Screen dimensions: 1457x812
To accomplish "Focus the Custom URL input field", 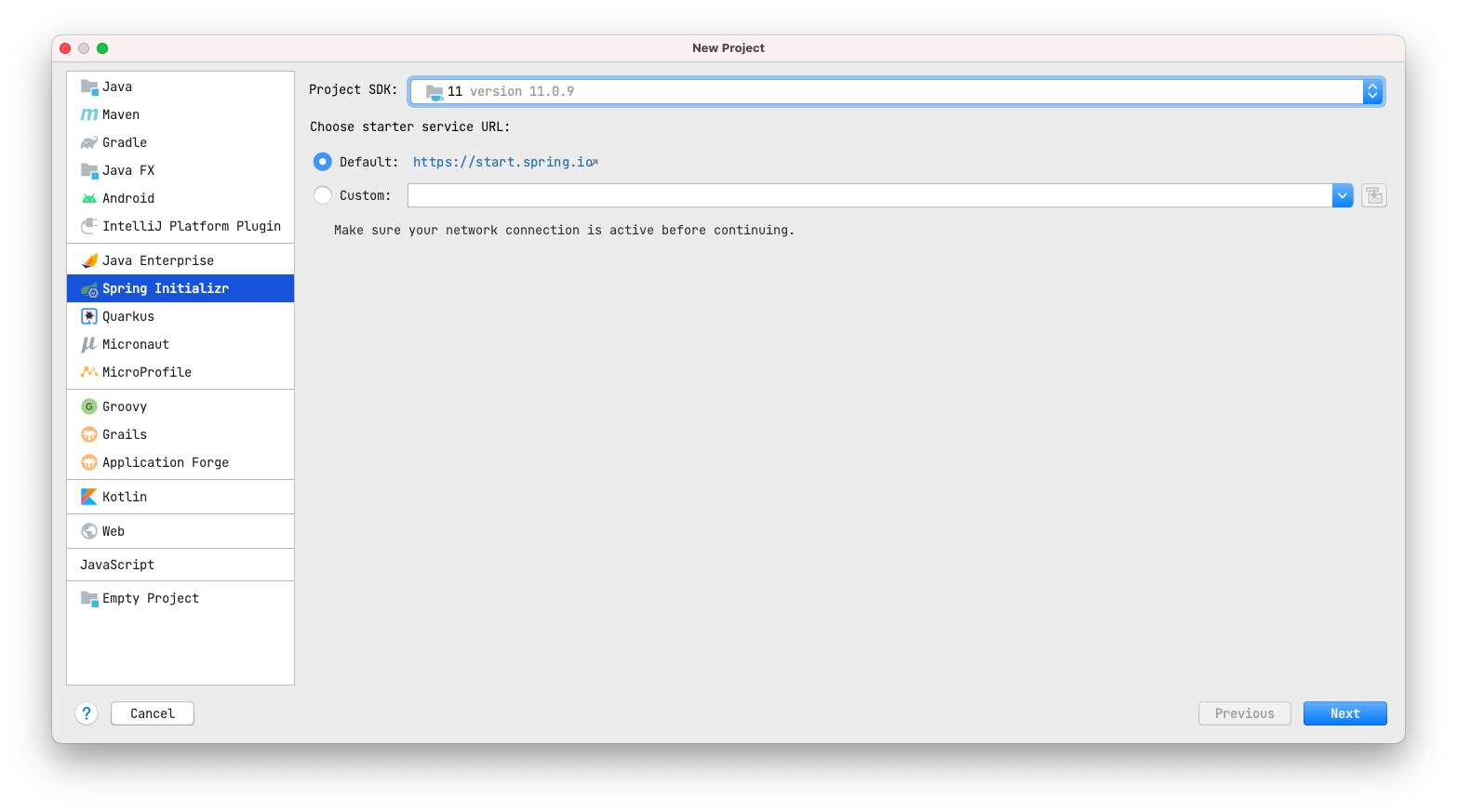I will (x=870, y=195).
